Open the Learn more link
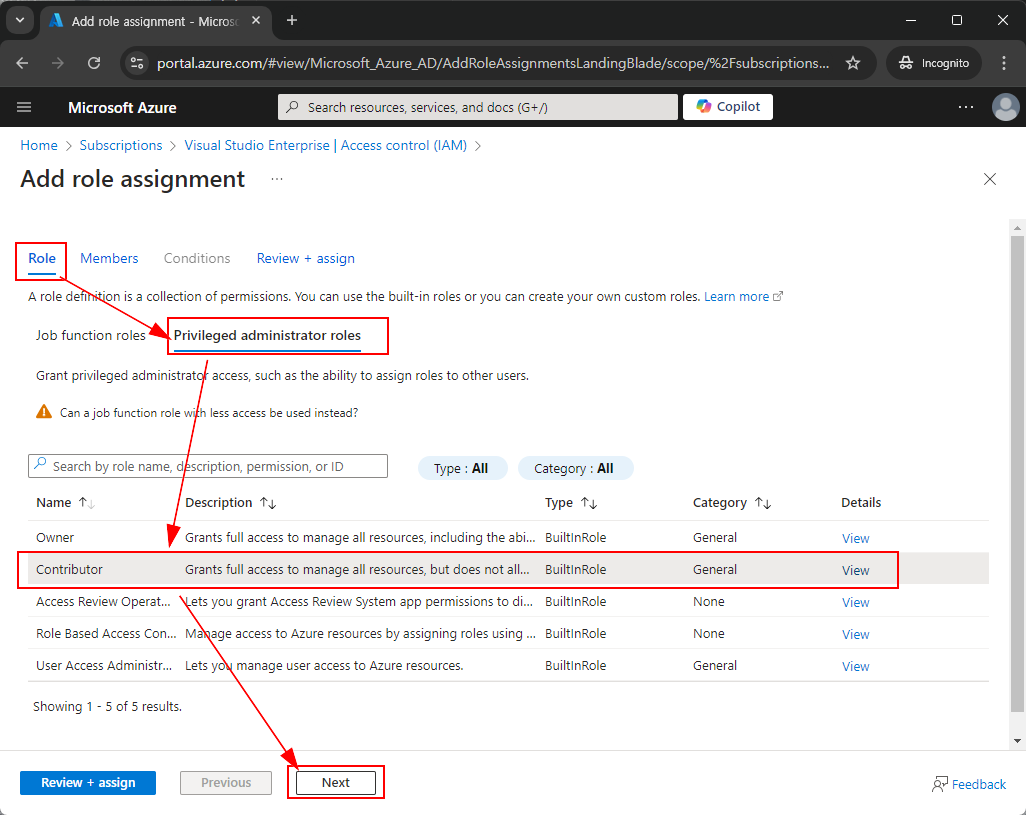Viewport: 1026px width, 815px height. click(743, 296)
